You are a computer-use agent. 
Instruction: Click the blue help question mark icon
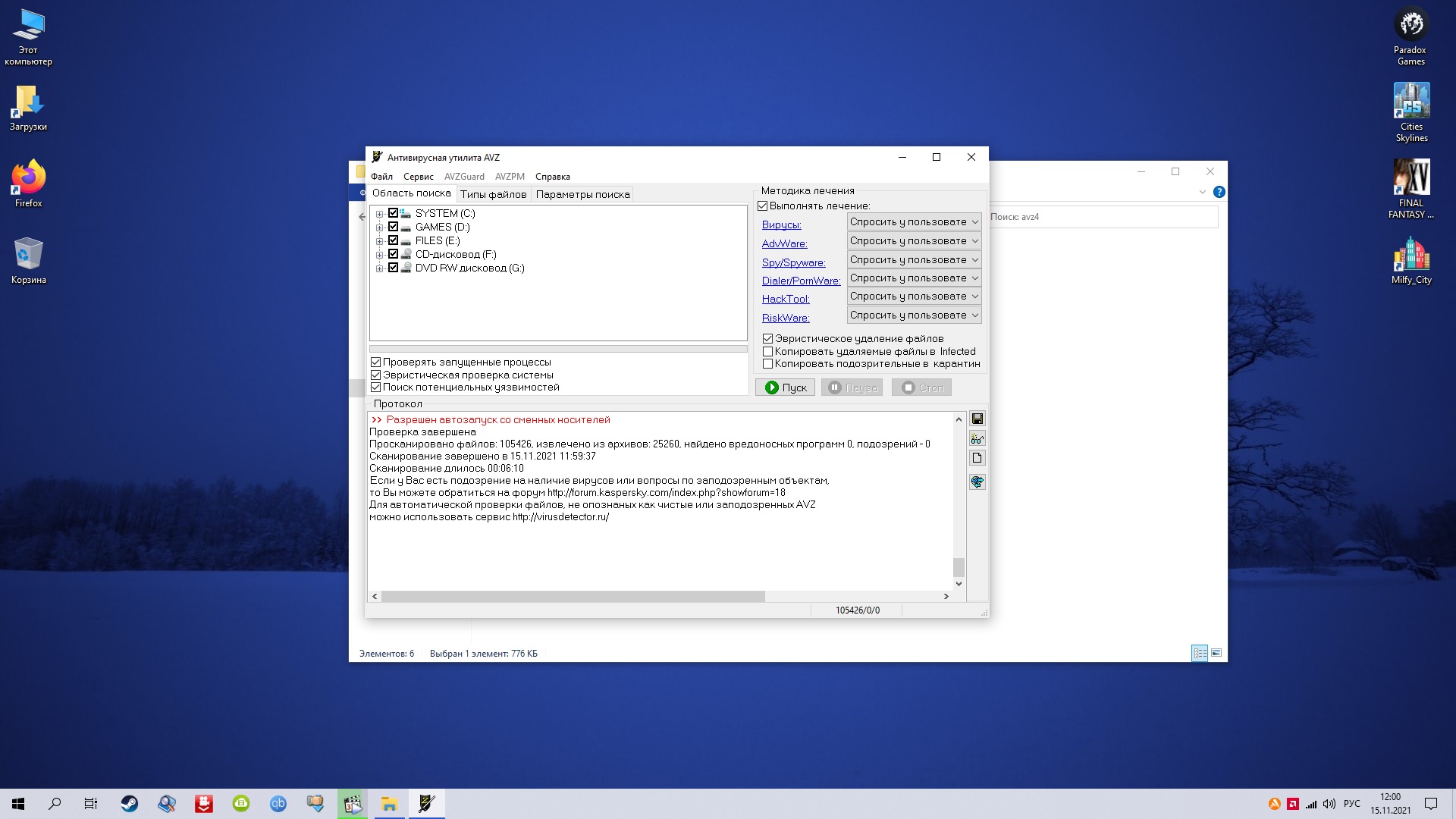(x=1219, y=192)
